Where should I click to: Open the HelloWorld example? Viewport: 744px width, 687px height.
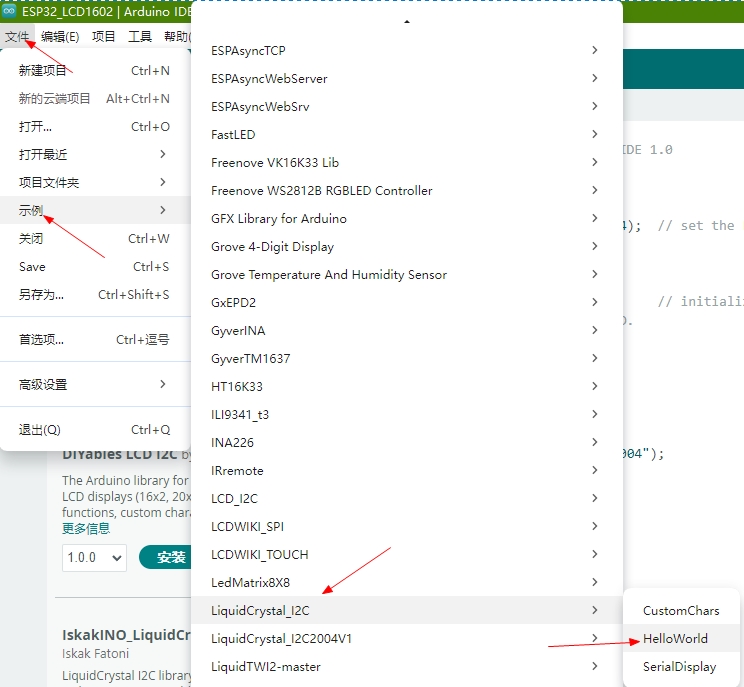(681, 639)
